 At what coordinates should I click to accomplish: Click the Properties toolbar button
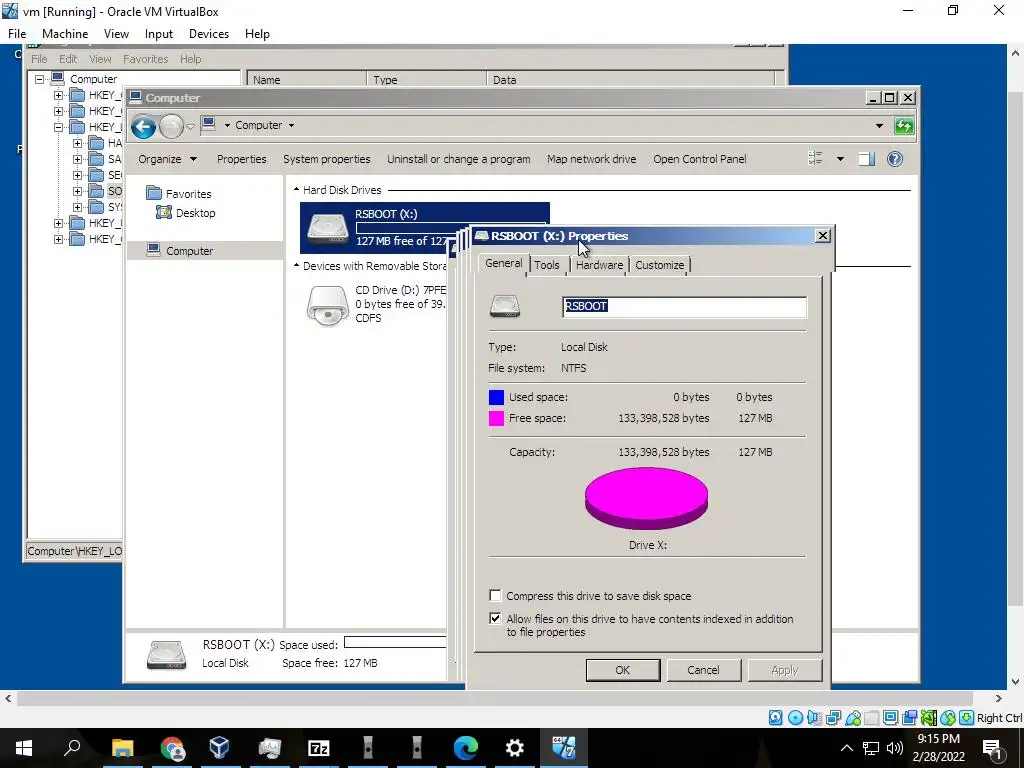[242, 159]
